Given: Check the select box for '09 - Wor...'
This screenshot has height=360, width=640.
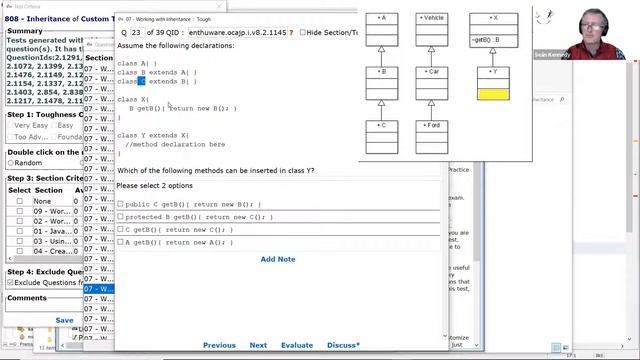Looking at the screenshot, I should click(x=20, y=211).
